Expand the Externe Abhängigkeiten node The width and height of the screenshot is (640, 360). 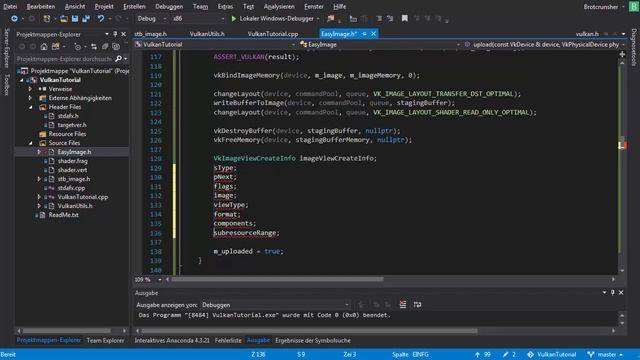pyautogui.click(x=30, y=98)
